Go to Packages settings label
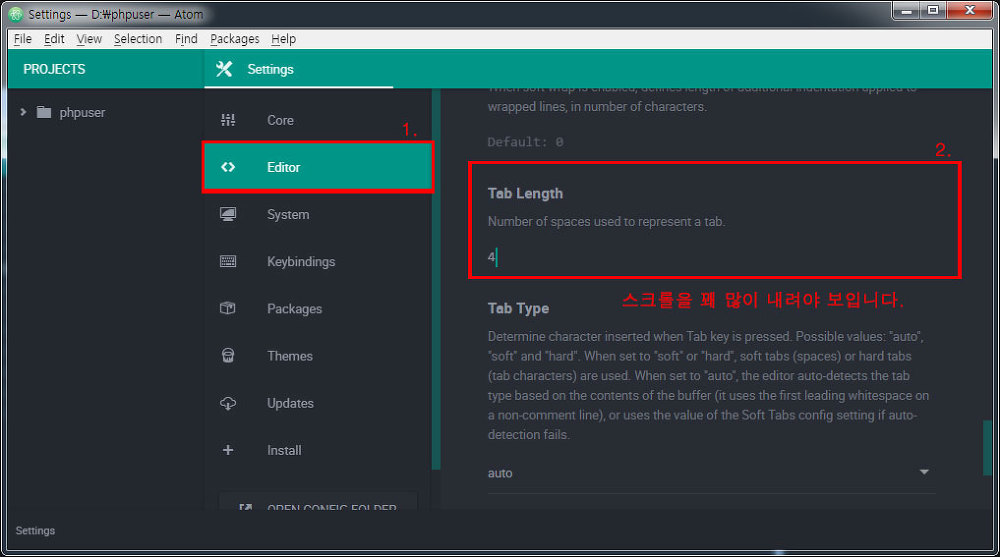Viewport: 1000px width, 557px height. click(294, 309)
